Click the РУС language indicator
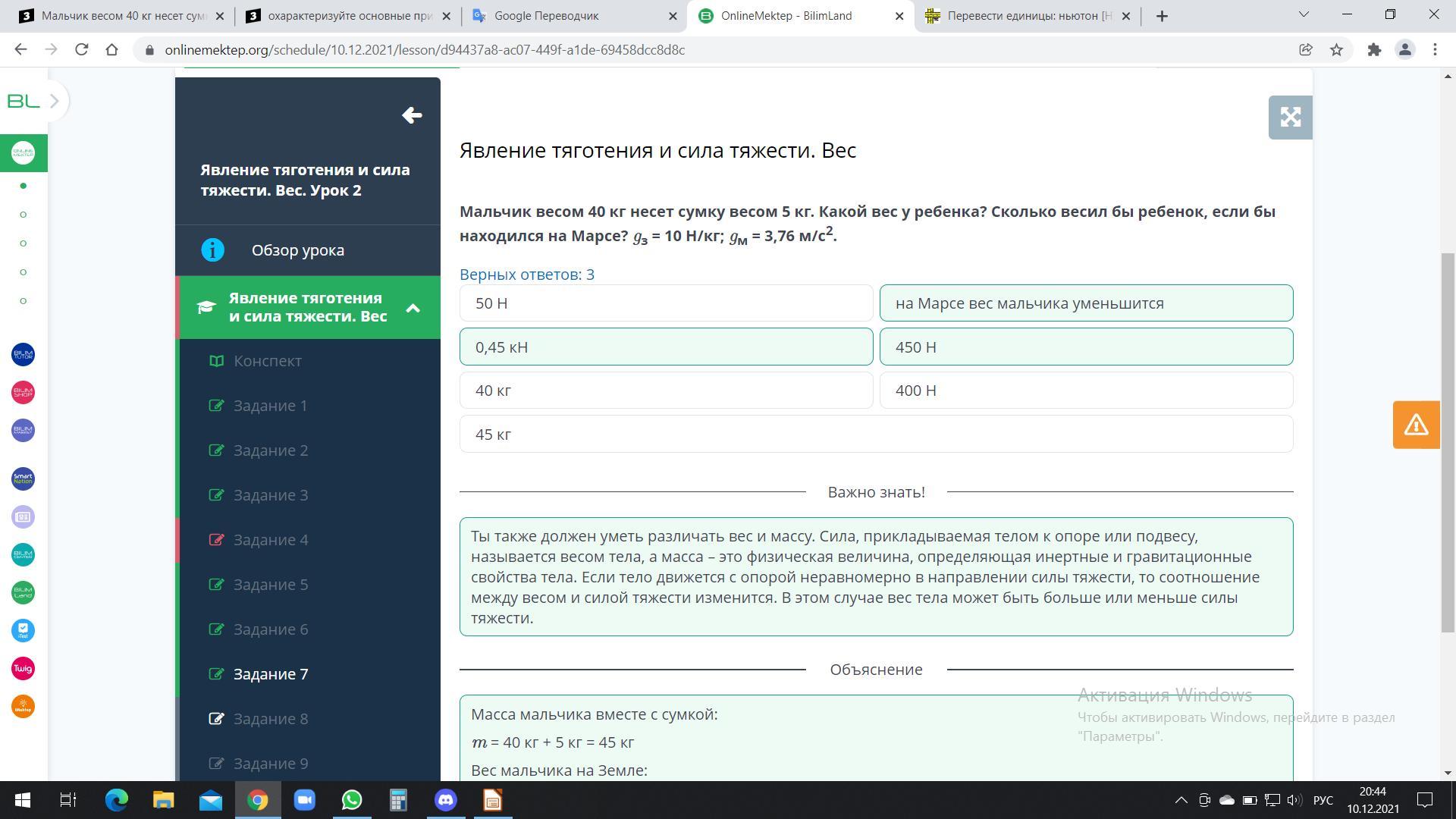The width and height of the screenshot is (1456, 819). (1323, 800)
